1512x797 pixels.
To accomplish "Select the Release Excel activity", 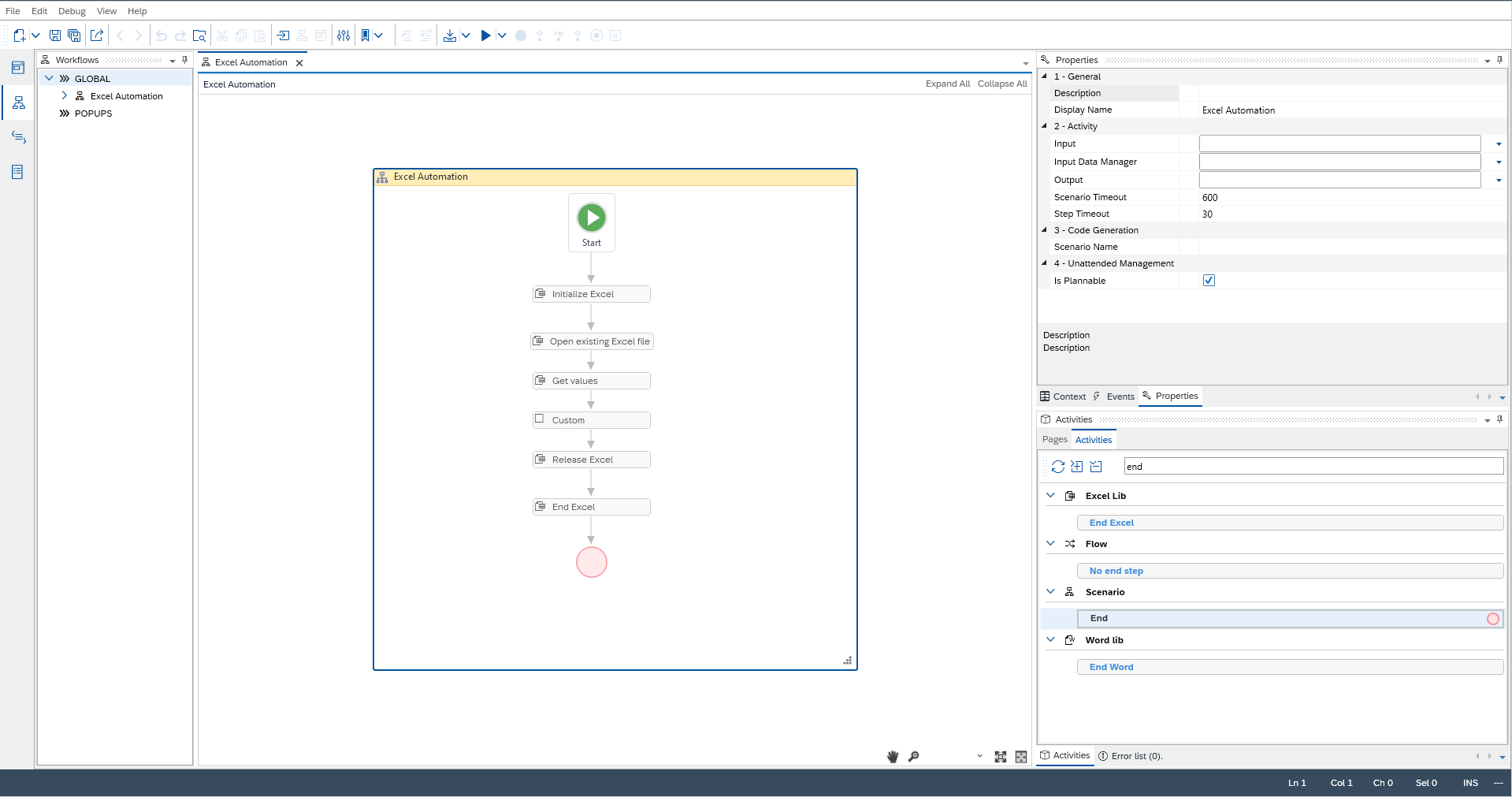I will pos(592,460).
